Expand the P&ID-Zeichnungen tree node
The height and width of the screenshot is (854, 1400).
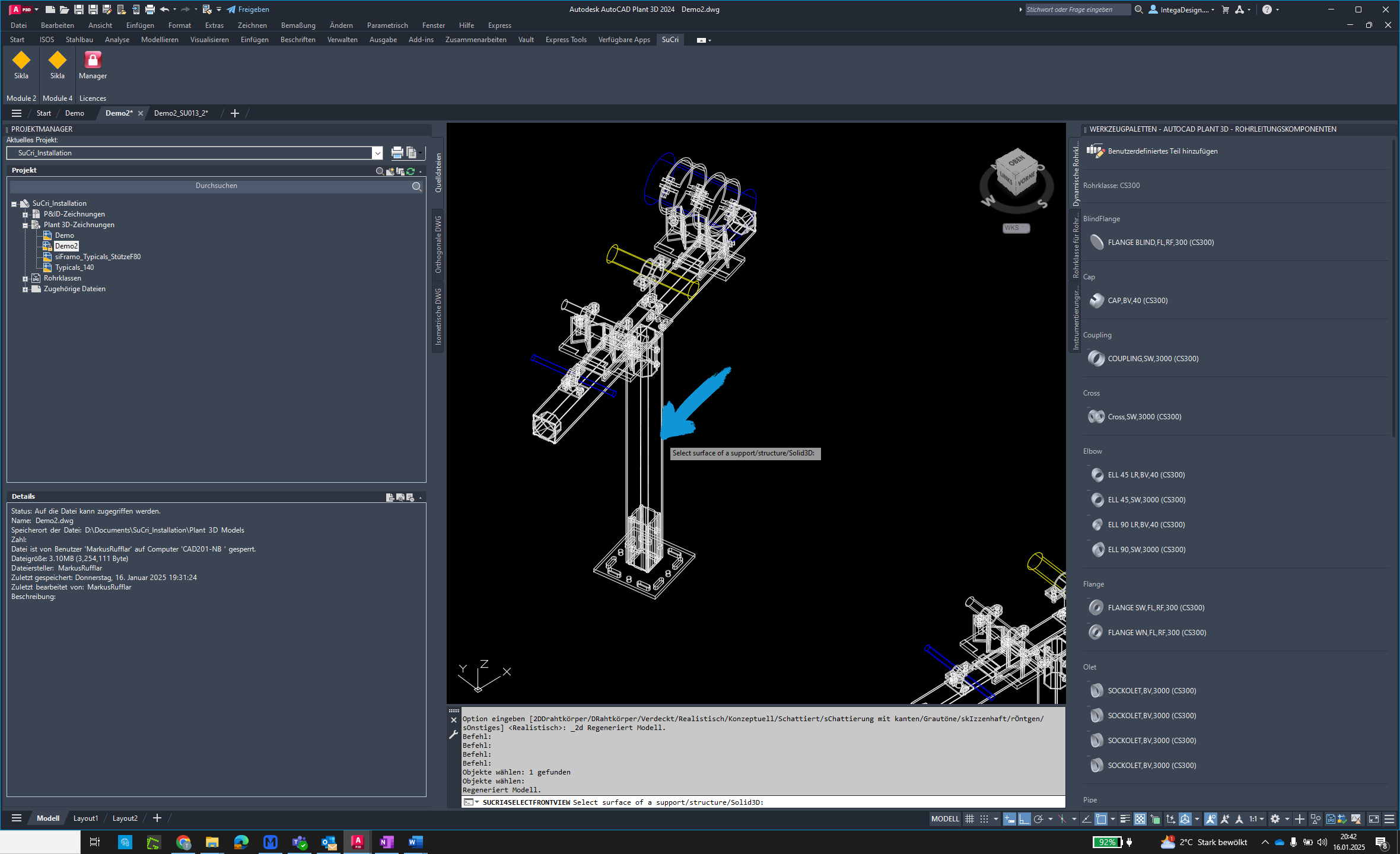pos(26,215)
